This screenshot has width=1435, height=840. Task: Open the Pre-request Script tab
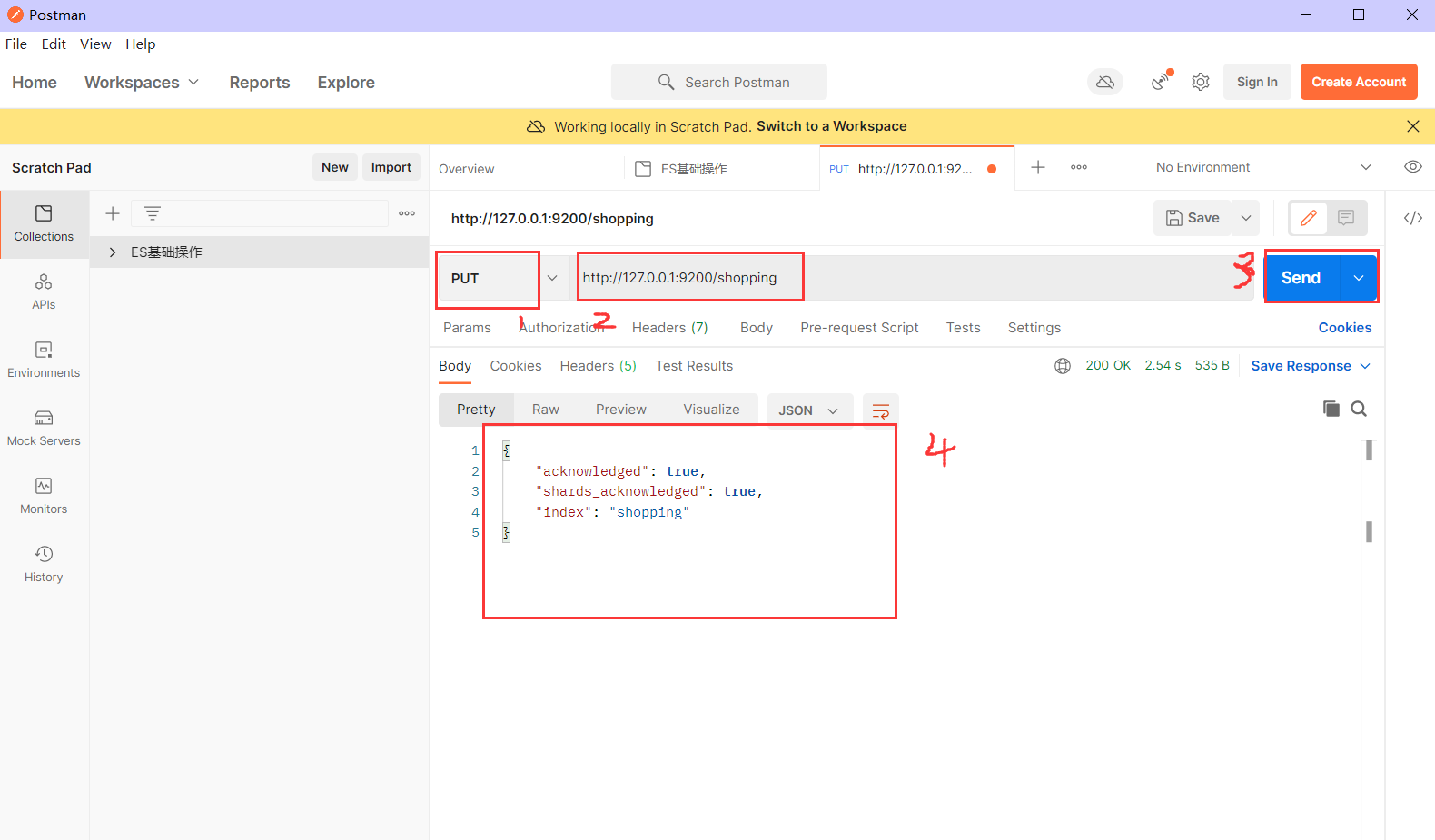tap(859, 328)
